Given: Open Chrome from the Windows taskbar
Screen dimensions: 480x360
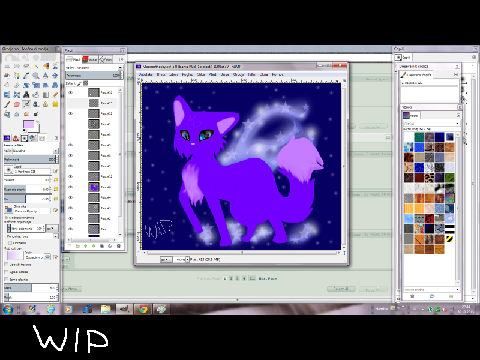Looking at the screenshot, I should coord(143,309).
